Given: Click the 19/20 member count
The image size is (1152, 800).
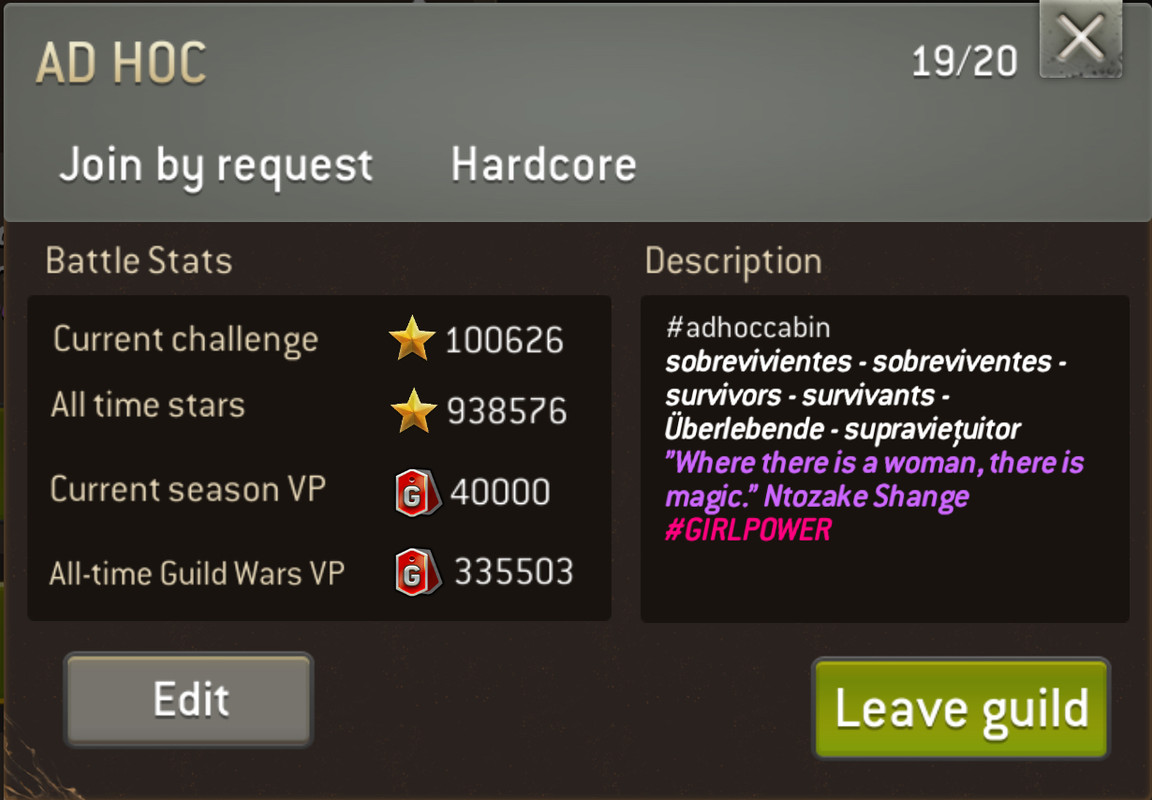Looking at the screenshot, I should (x=964, y=61).
